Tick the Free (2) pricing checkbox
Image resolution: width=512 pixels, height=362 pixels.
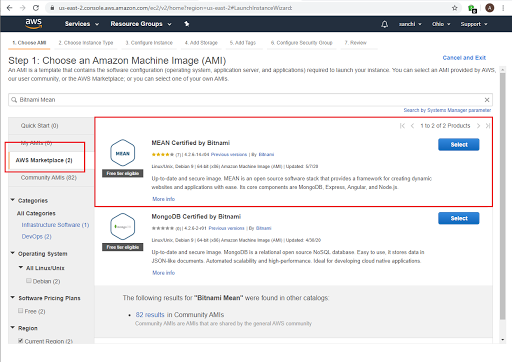[21, 311]
